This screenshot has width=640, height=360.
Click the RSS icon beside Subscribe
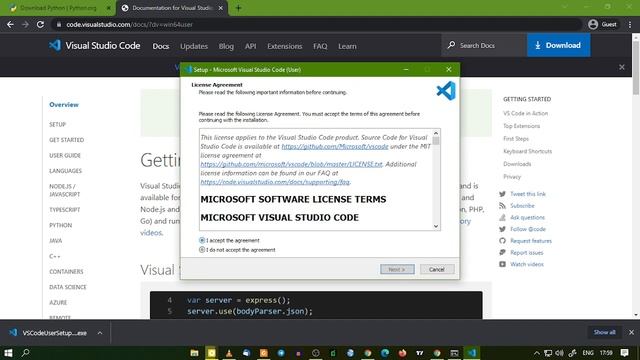click(502, 206)
